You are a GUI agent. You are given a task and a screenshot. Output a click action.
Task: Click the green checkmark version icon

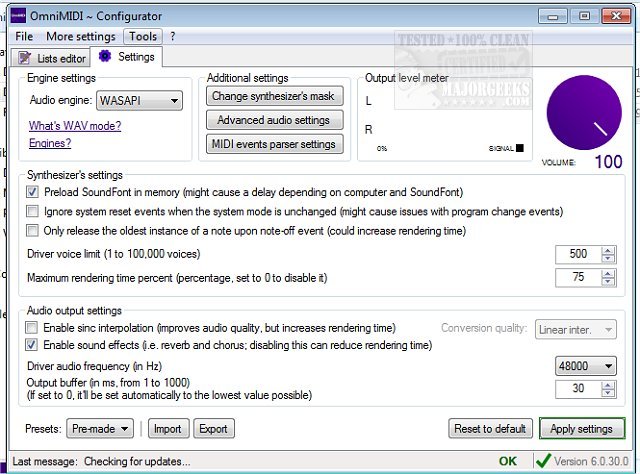pyautogui.click(x=543, y=461)
